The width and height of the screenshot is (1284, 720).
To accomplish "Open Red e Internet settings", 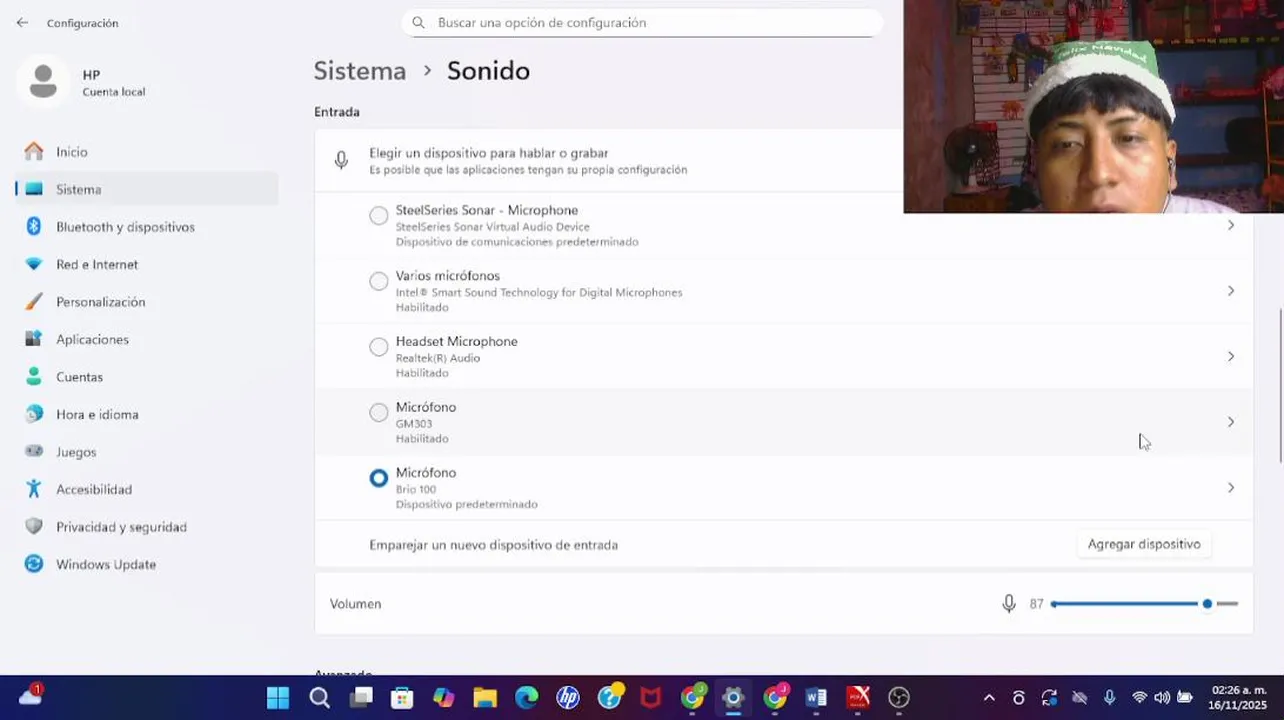I will 146,264.
